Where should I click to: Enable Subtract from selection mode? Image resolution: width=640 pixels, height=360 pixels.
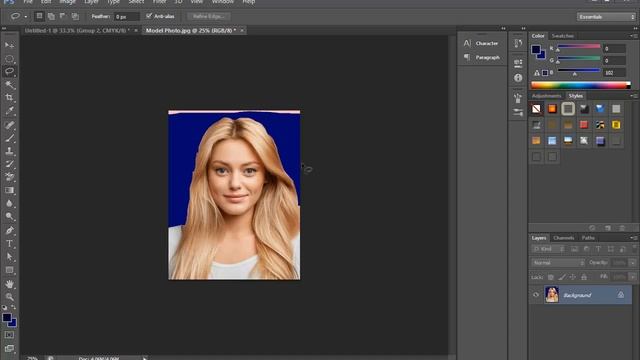click(63, 16)
